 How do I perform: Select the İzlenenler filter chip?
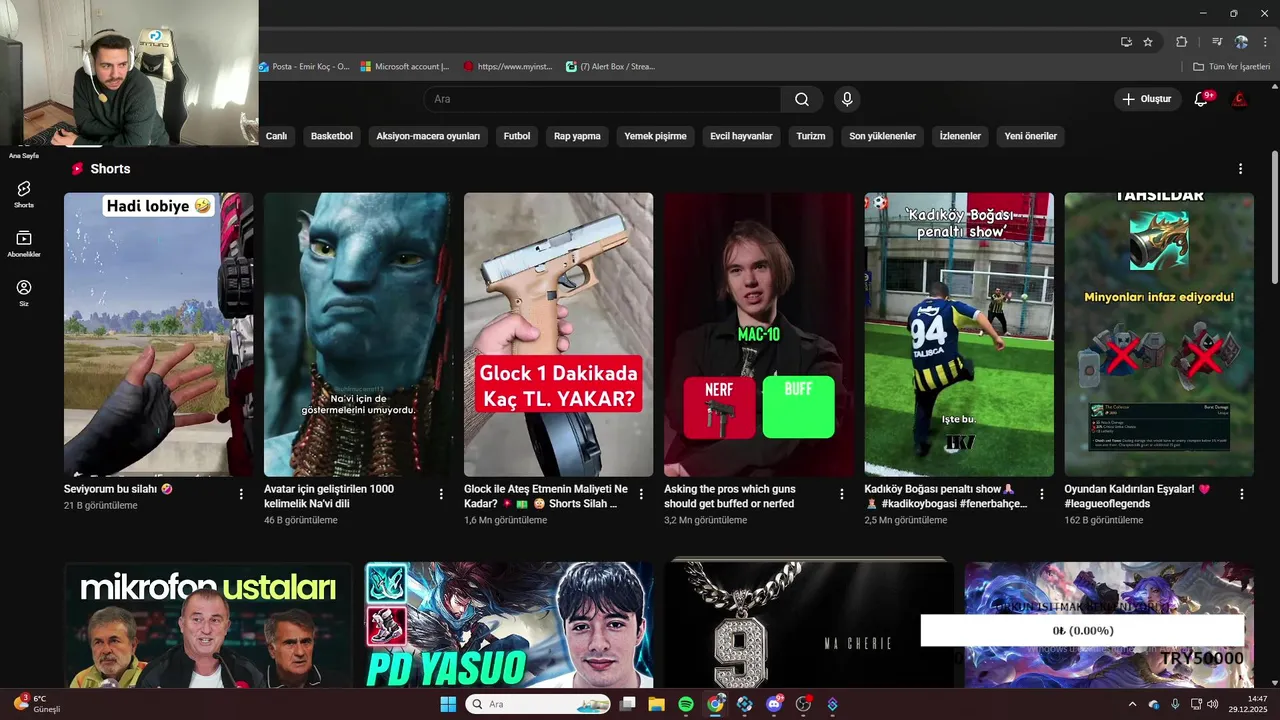960,136
